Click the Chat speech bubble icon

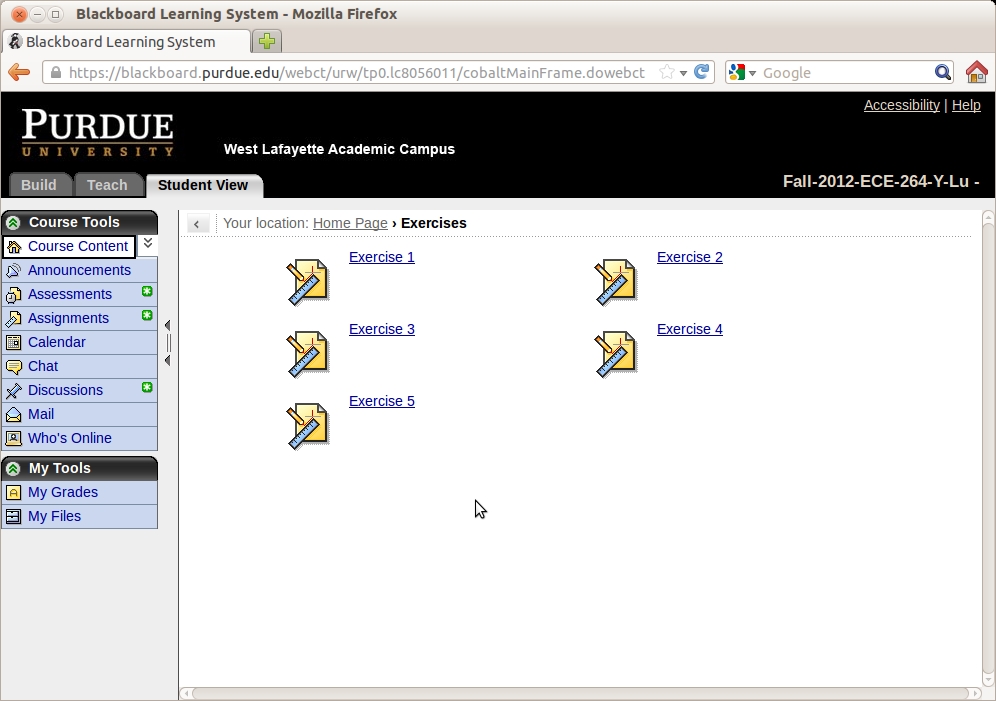coord(14,366)
